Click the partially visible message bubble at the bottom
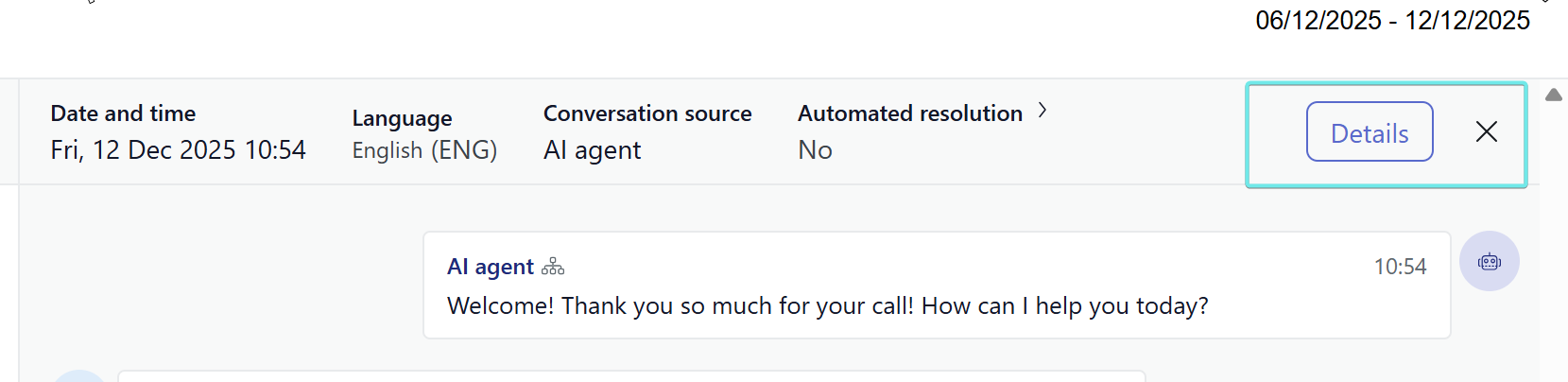This screenshot has width=1568, height=382. coord(631,376)
